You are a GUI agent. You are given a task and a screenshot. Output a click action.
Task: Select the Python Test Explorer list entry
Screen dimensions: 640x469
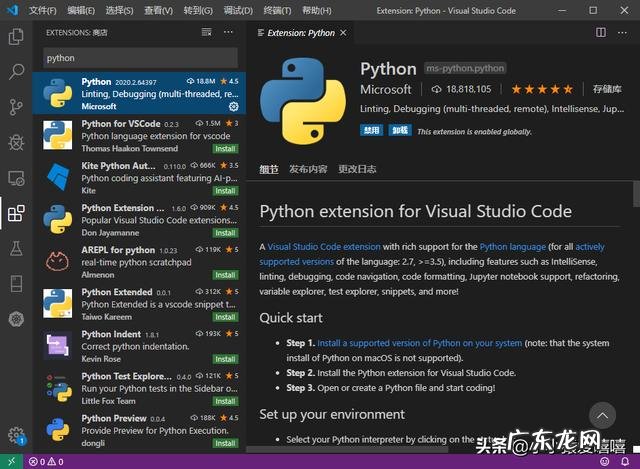click(x=139, y=388)
